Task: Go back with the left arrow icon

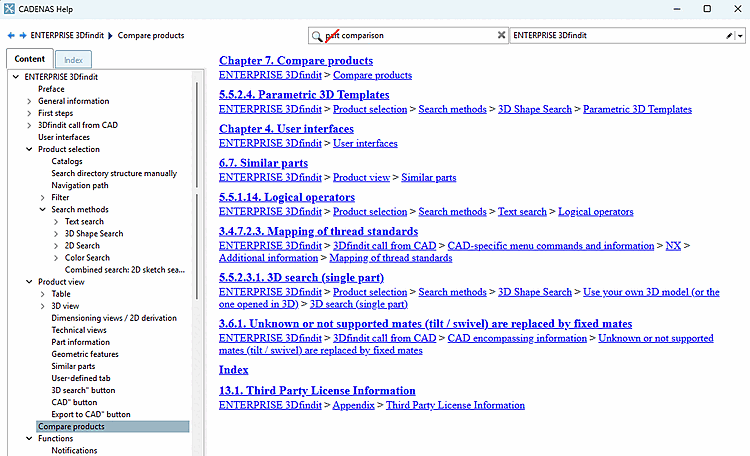Action: click(11, 35)
